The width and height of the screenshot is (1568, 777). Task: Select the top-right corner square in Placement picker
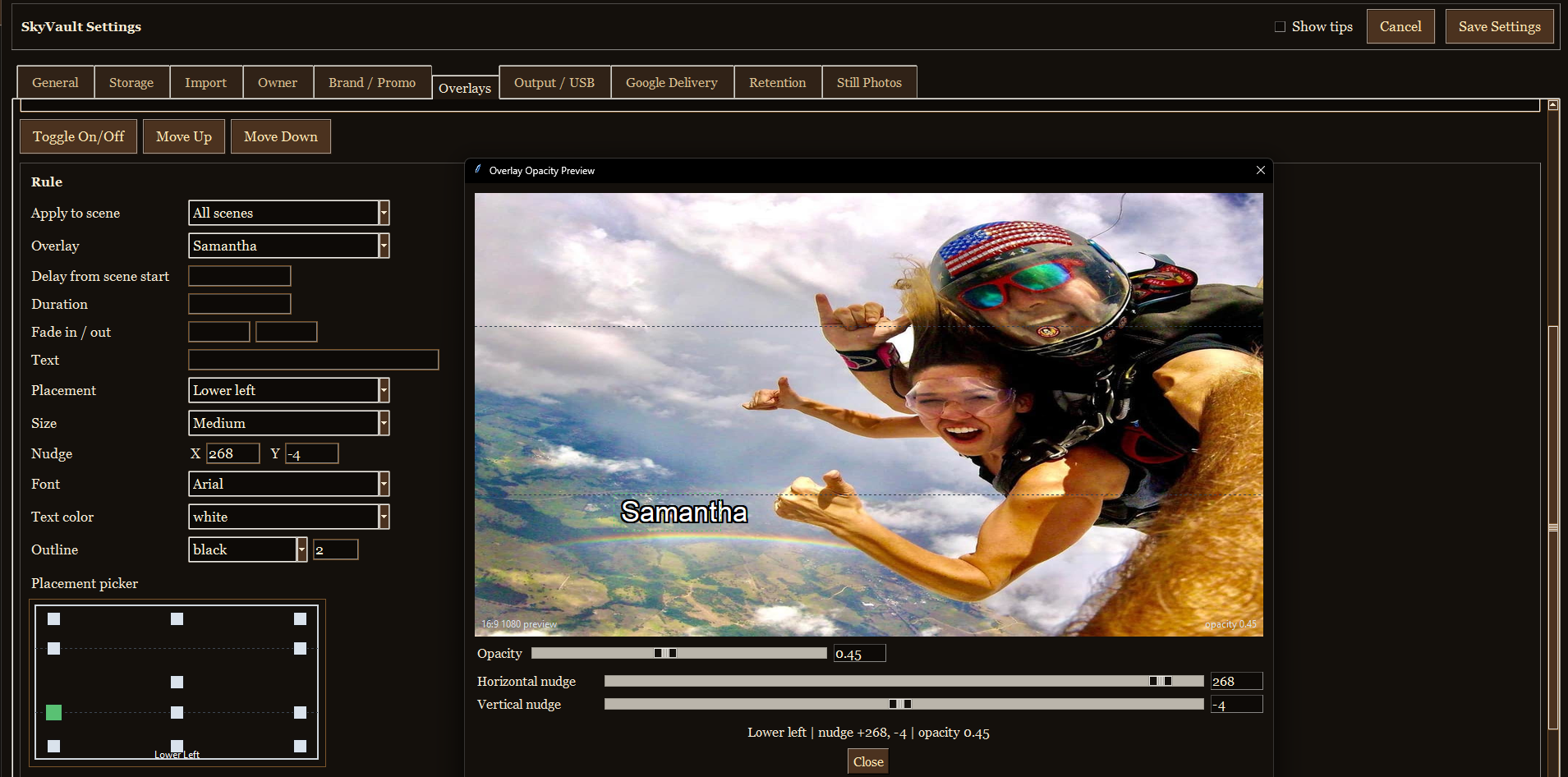[300, 618]
